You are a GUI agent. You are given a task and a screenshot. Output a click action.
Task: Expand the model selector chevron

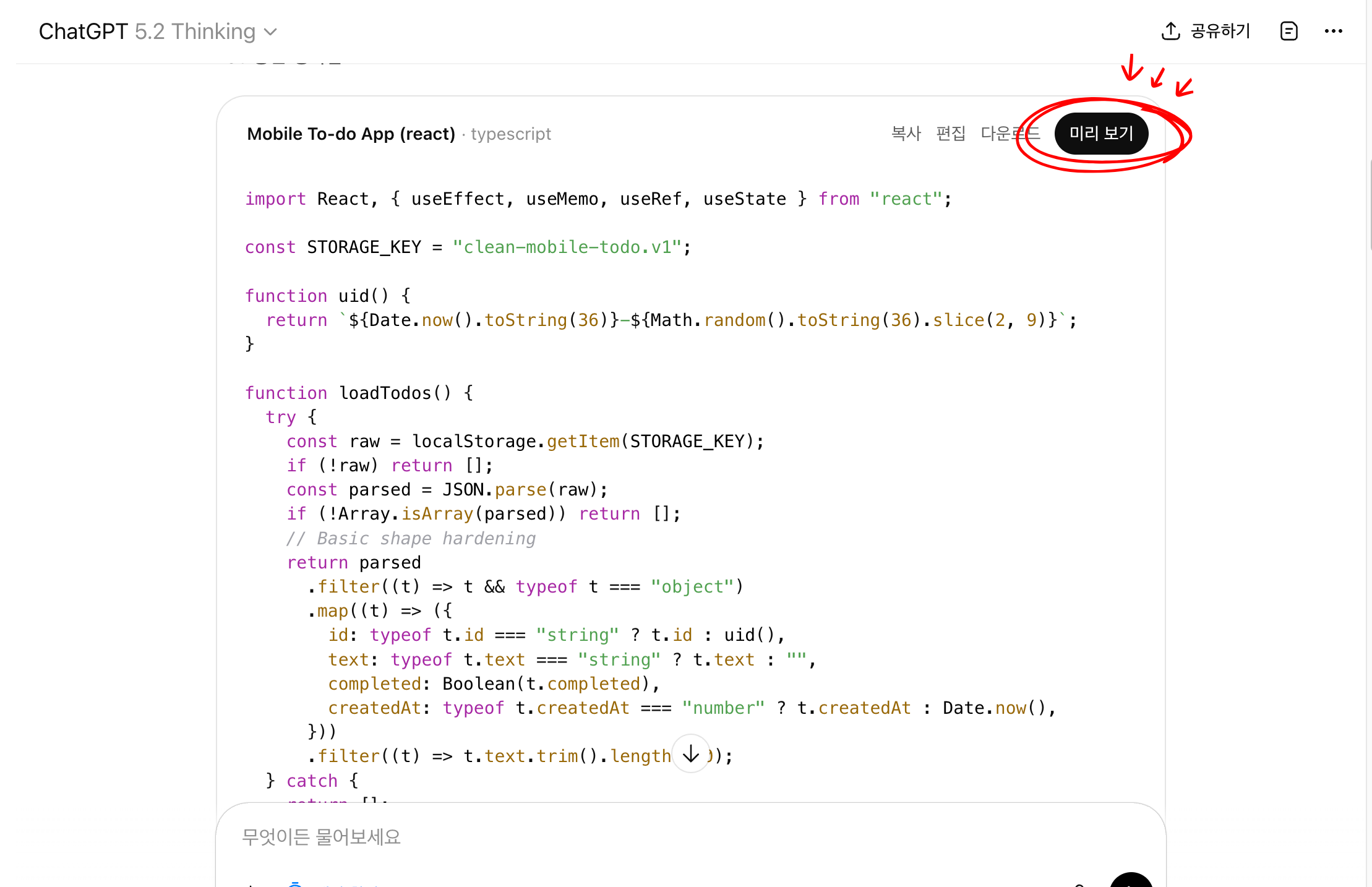[270, 32]
